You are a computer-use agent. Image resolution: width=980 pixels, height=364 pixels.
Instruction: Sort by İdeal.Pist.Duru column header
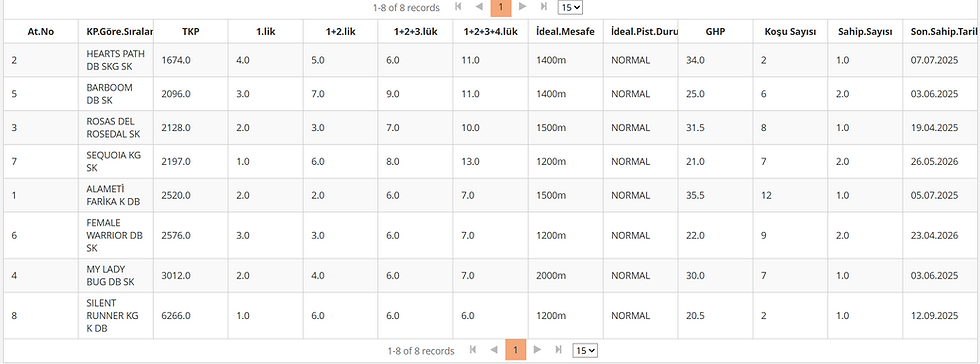641,32
